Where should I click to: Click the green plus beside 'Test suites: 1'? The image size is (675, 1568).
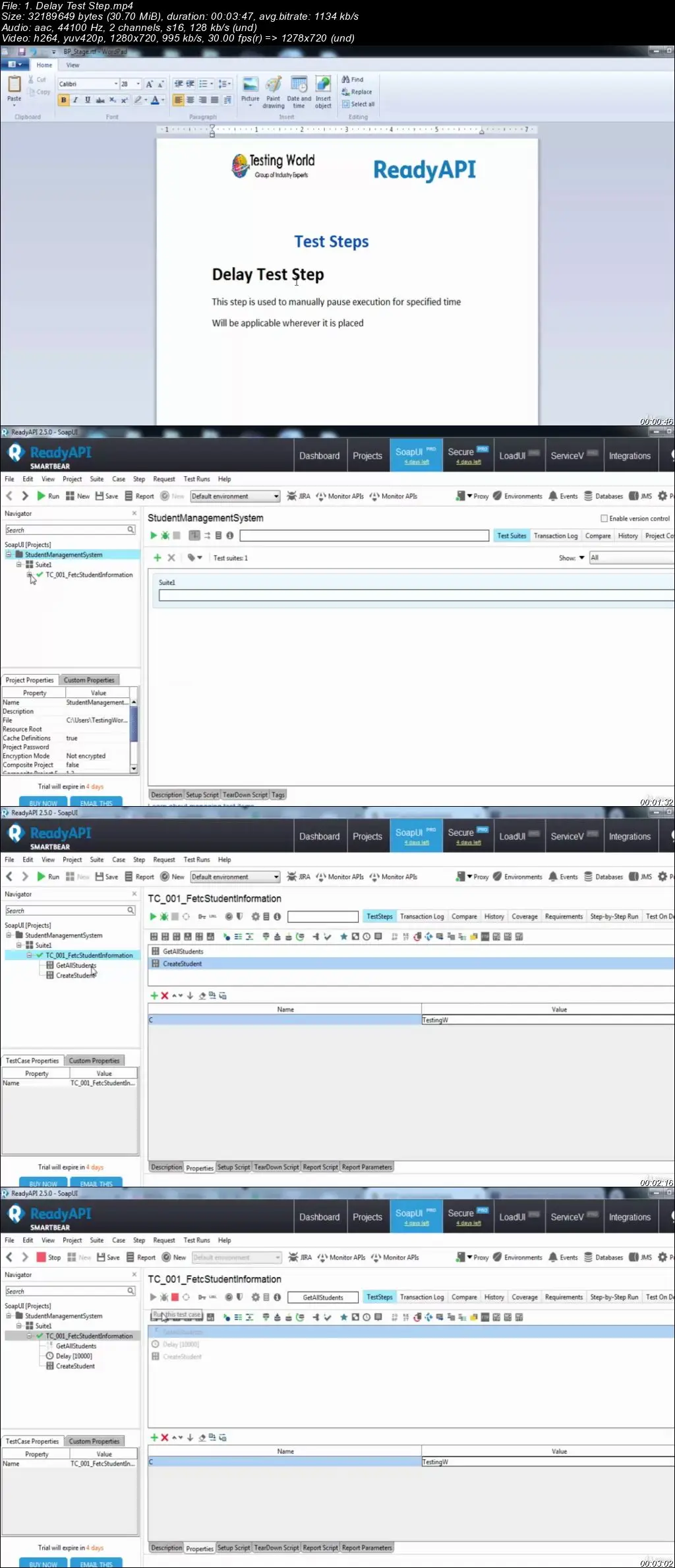pos(158,557)
